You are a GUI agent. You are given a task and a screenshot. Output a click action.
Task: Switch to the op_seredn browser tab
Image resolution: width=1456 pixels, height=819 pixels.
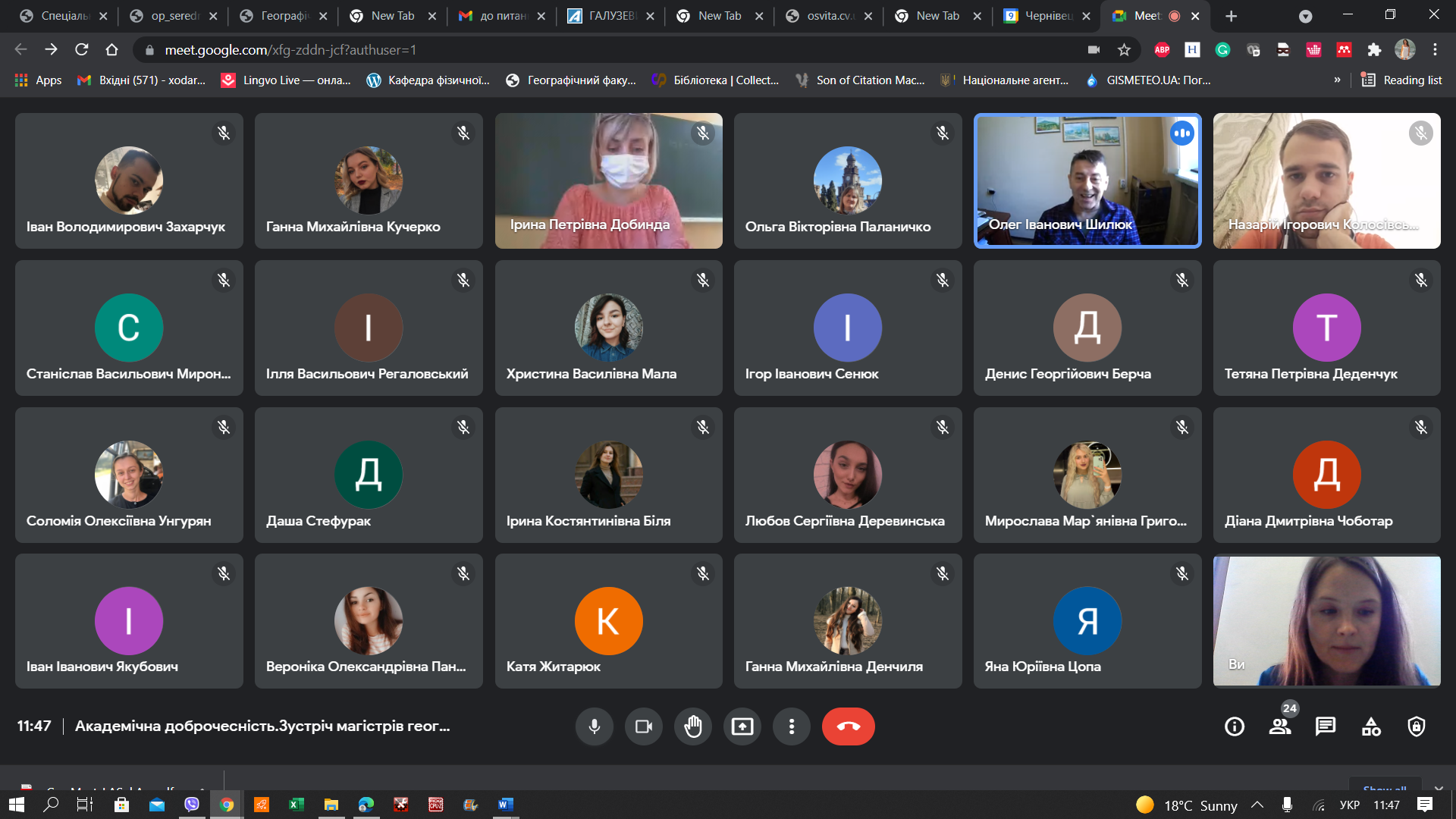click(174, 16)
